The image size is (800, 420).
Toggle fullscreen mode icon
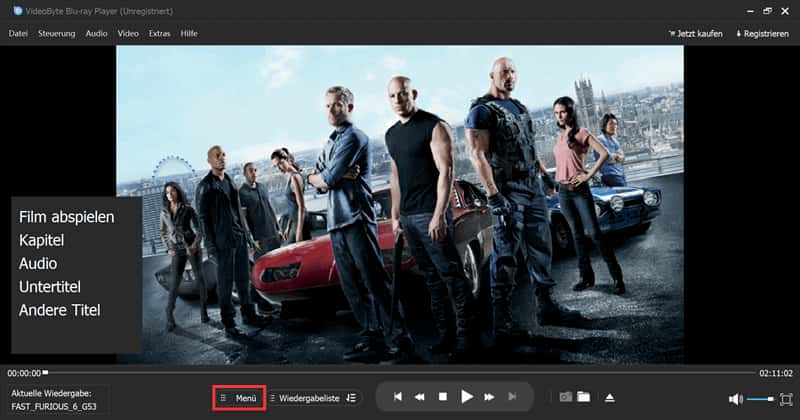click(786, 399)
